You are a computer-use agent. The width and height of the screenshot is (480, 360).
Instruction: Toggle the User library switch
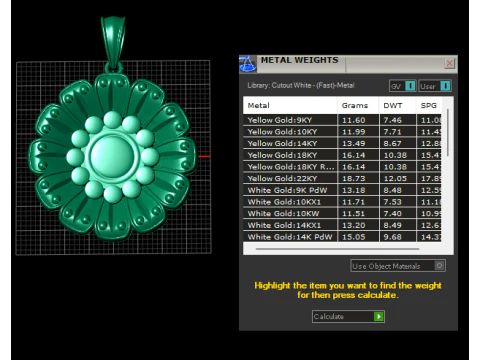click(x=435, y=86)
